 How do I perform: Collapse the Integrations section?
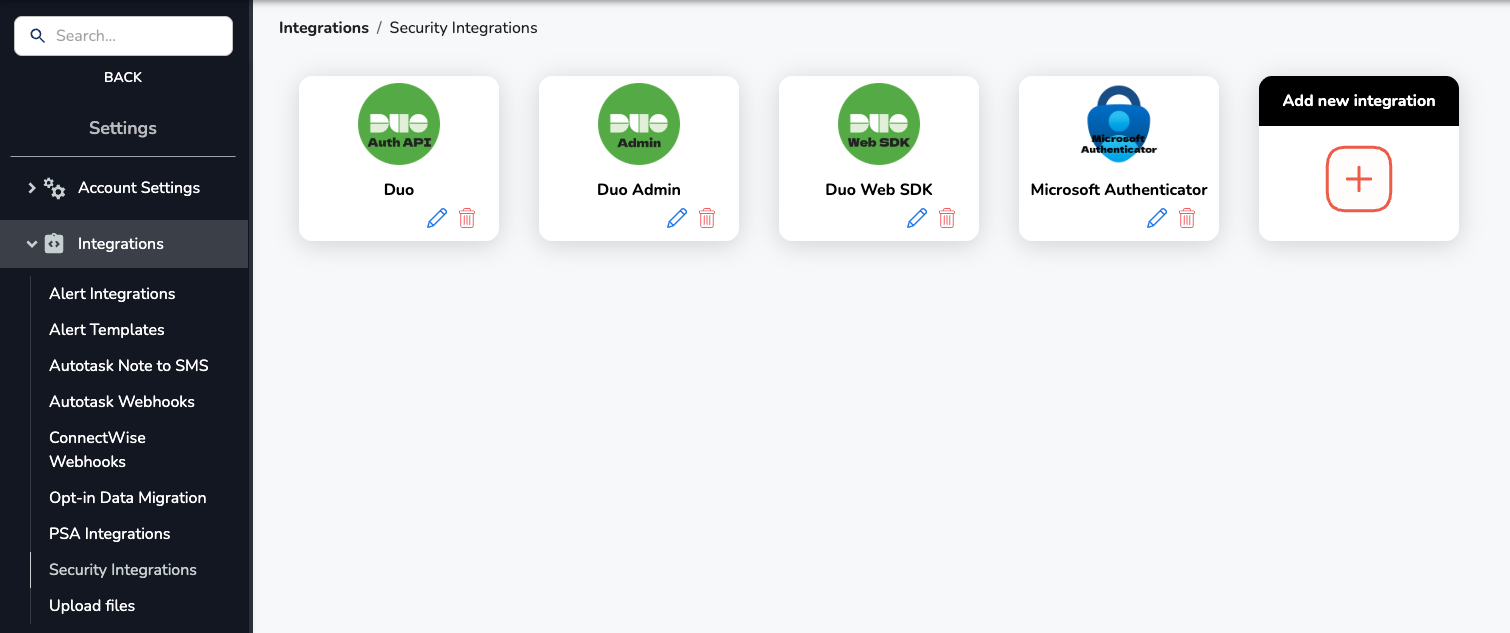point(32,244)
